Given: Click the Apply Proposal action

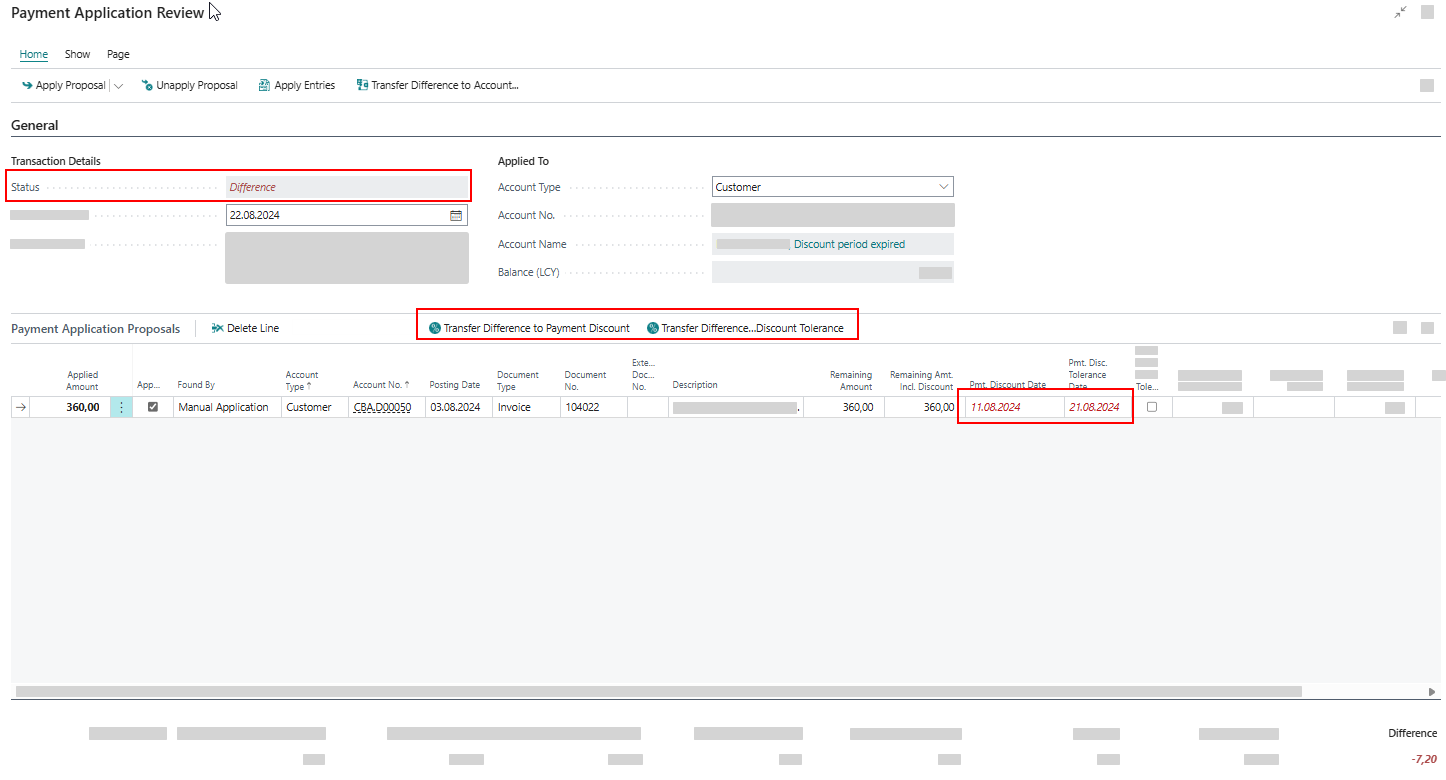Looking at the screenshot, I should click(64, 86).
